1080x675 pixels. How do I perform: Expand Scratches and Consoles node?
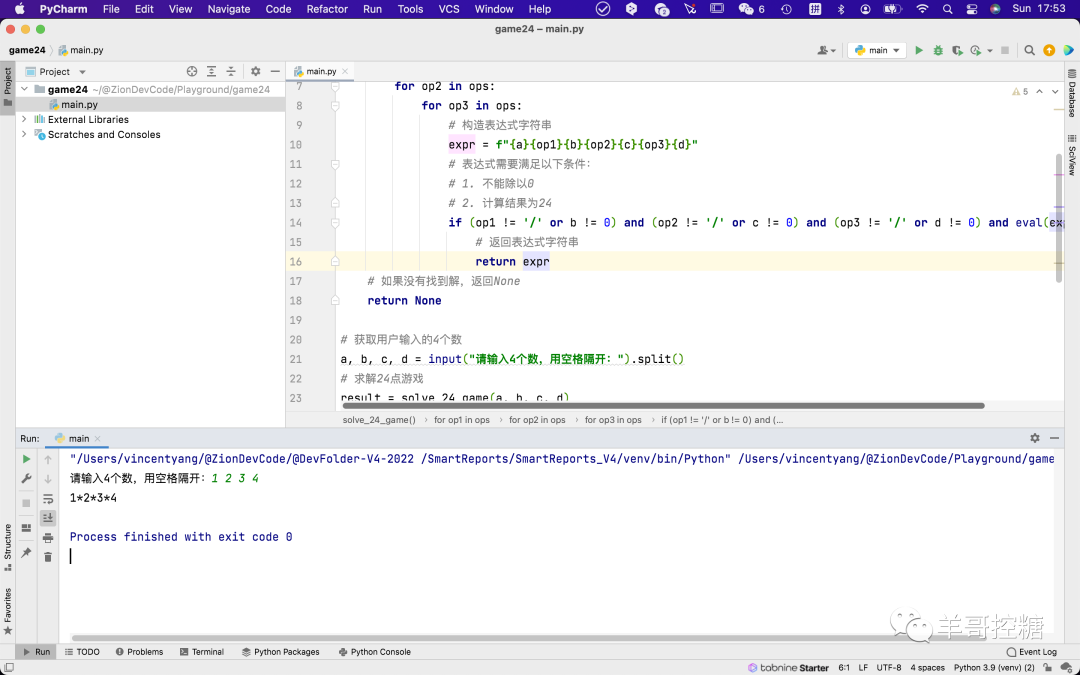pos(25,134)
